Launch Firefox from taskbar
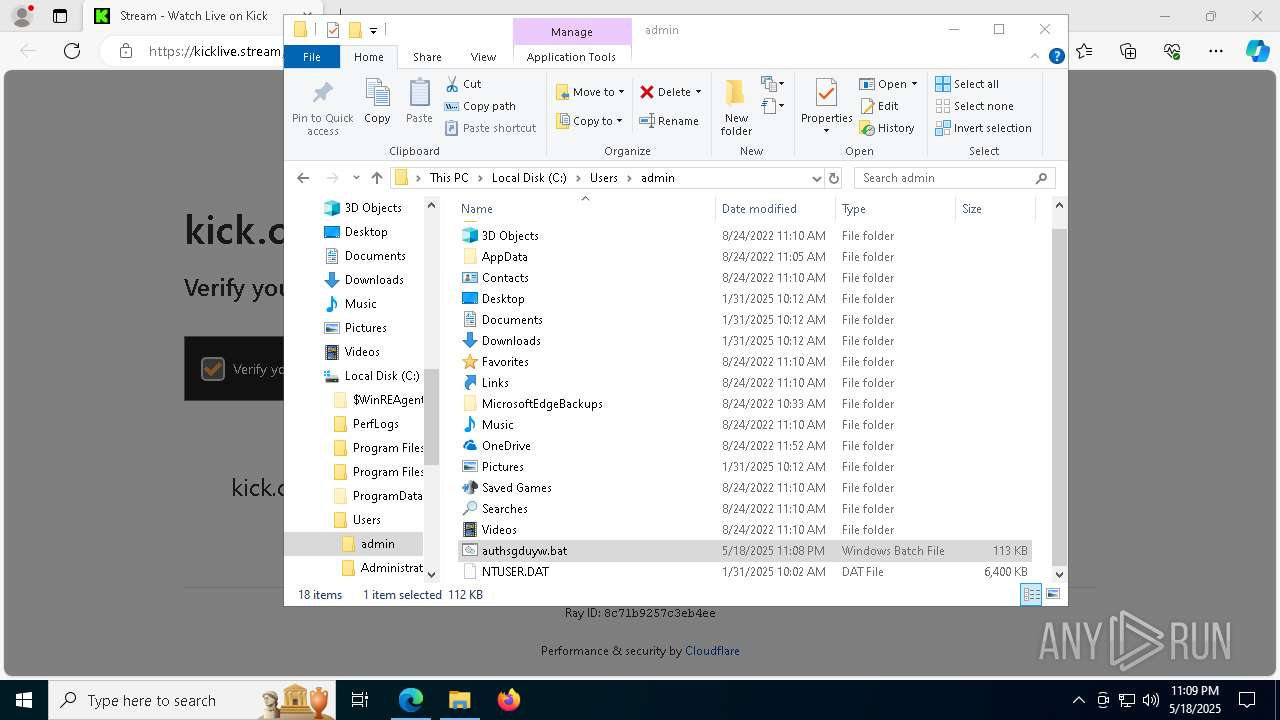Screen dimensions: 1280x720 coord(508,700)
